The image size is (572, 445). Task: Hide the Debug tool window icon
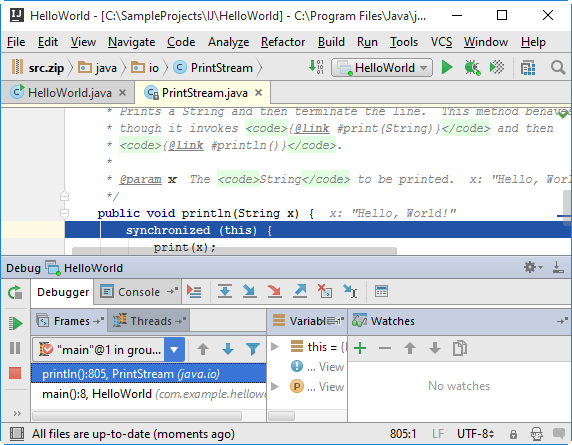coord(558,267)
